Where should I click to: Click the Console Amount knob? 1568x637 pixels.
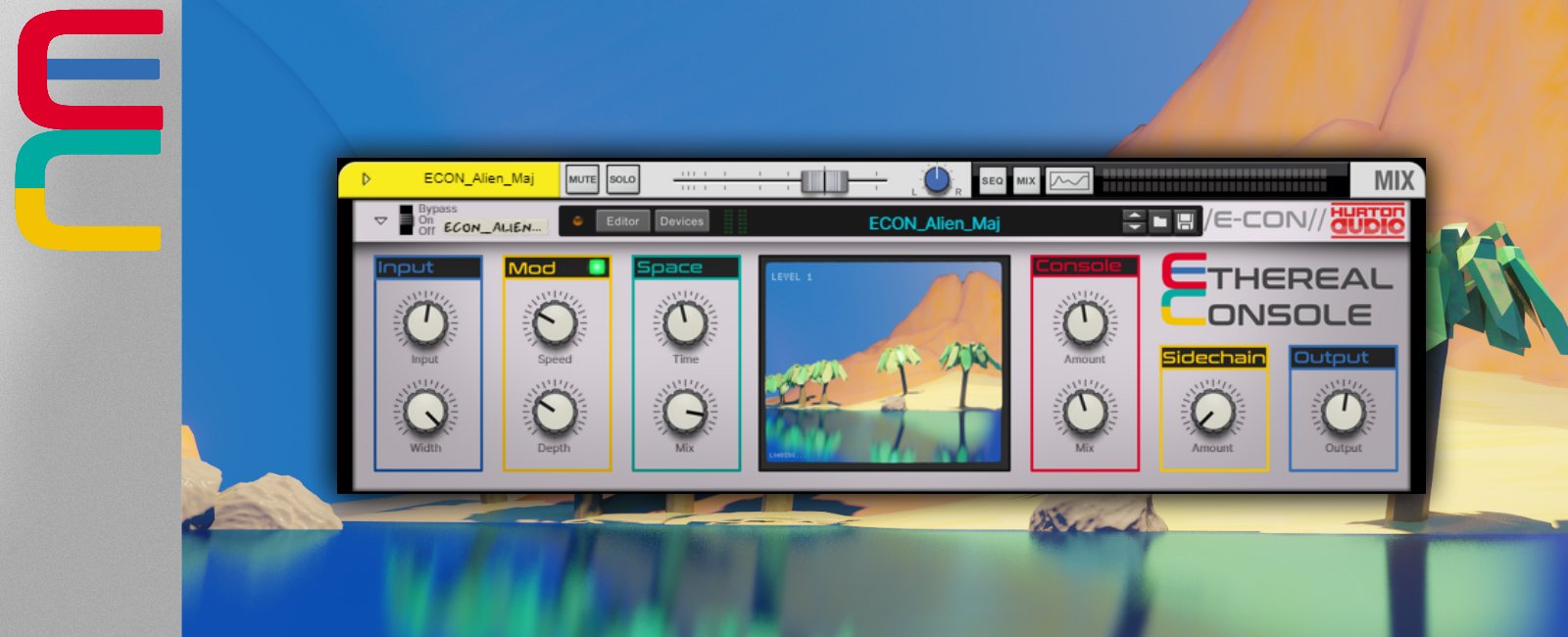1085,323
